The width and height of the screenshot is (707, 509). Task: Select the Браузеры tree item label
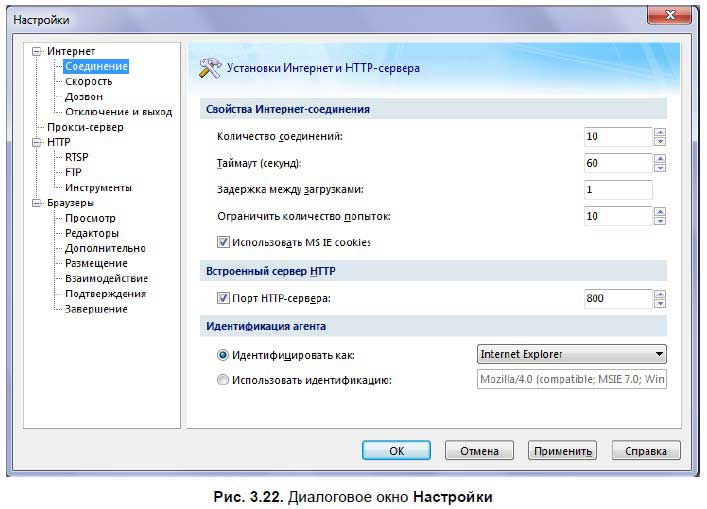tap(70, 203)
